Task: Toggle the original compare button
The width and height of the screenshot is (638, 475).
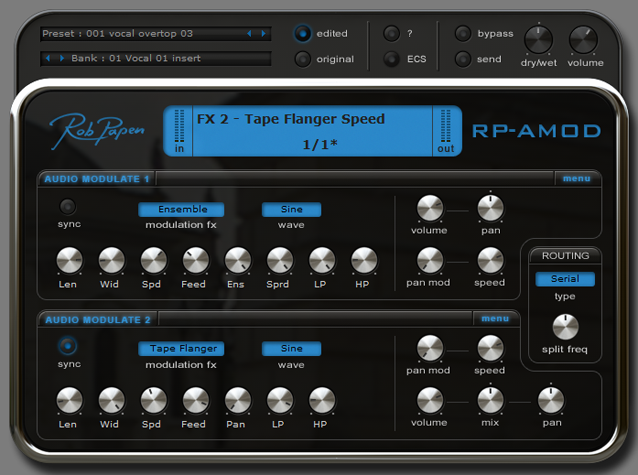Action: click(303, 59)
